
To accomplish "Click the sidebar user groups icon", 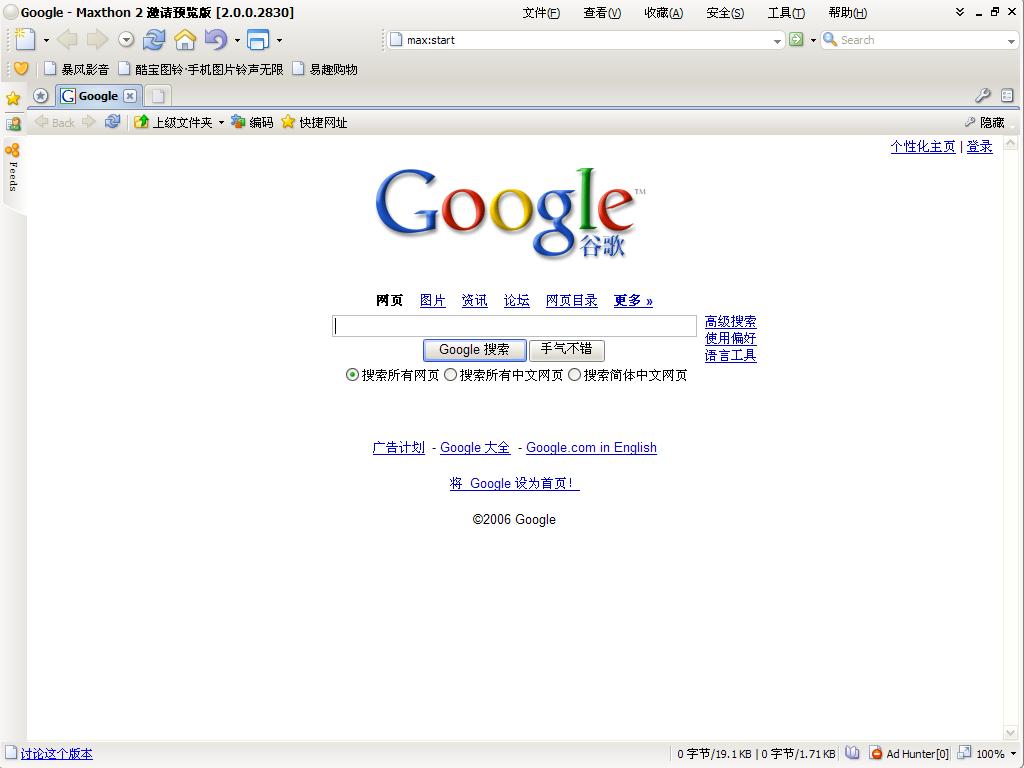I will (x=13, y=123).
